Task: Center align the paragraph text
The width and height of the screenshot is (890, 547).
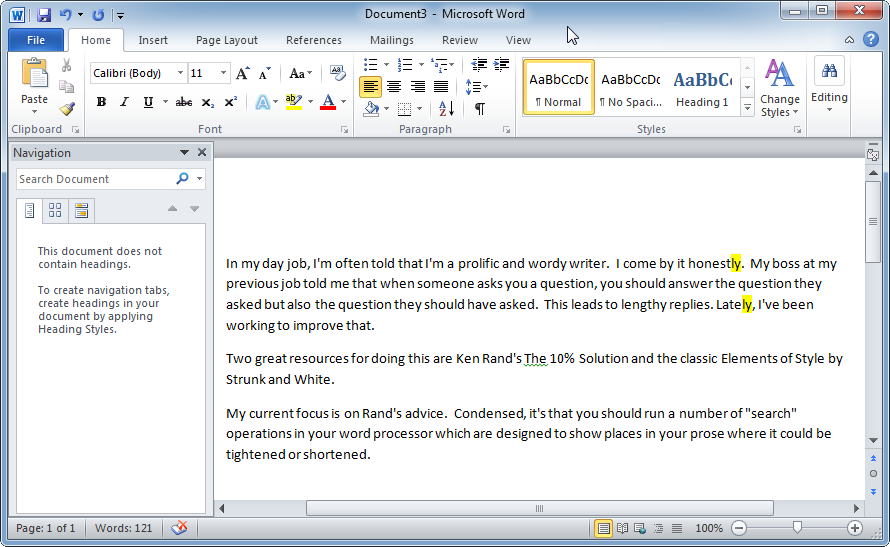Action: [x=393, y=87]
